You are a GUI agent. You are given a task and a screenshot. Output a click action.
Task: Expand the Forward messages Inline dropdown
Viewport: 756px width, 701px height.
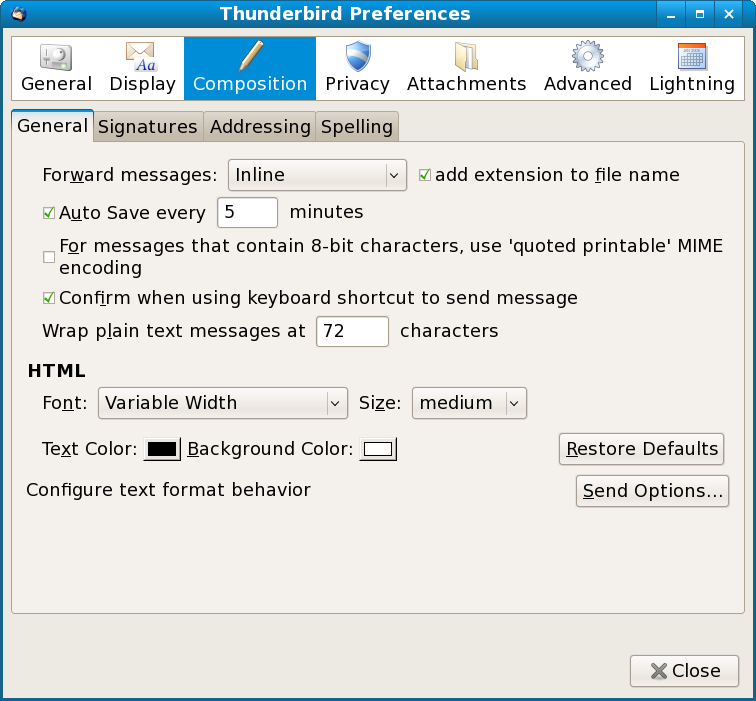coord(317,175)
